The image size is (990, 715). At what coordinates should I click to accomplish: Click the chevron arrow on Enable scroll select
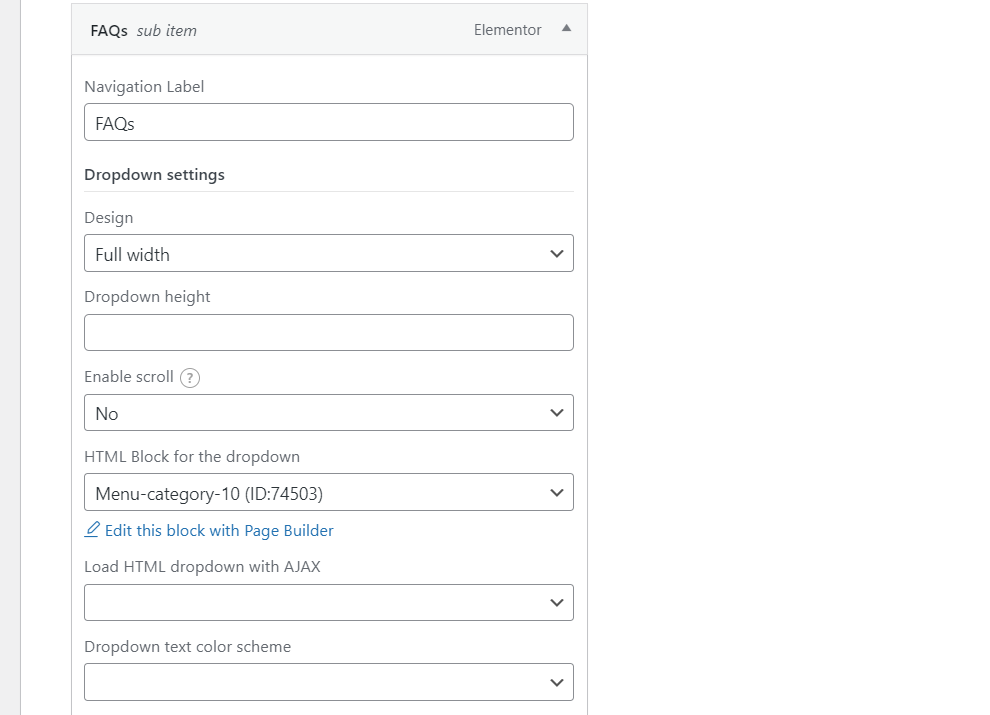[x=557, y=413]
